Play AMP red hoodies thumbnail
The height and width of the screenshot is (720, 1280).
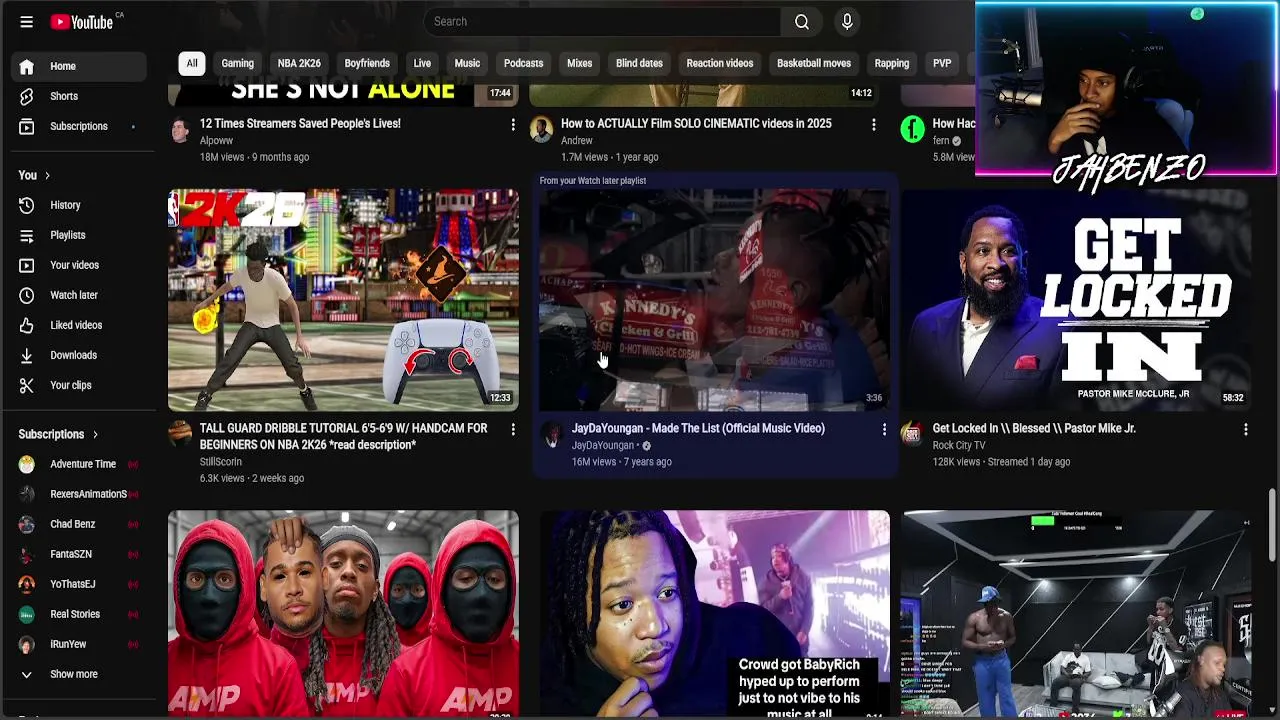pyautogui.click(x=343, y=614)
